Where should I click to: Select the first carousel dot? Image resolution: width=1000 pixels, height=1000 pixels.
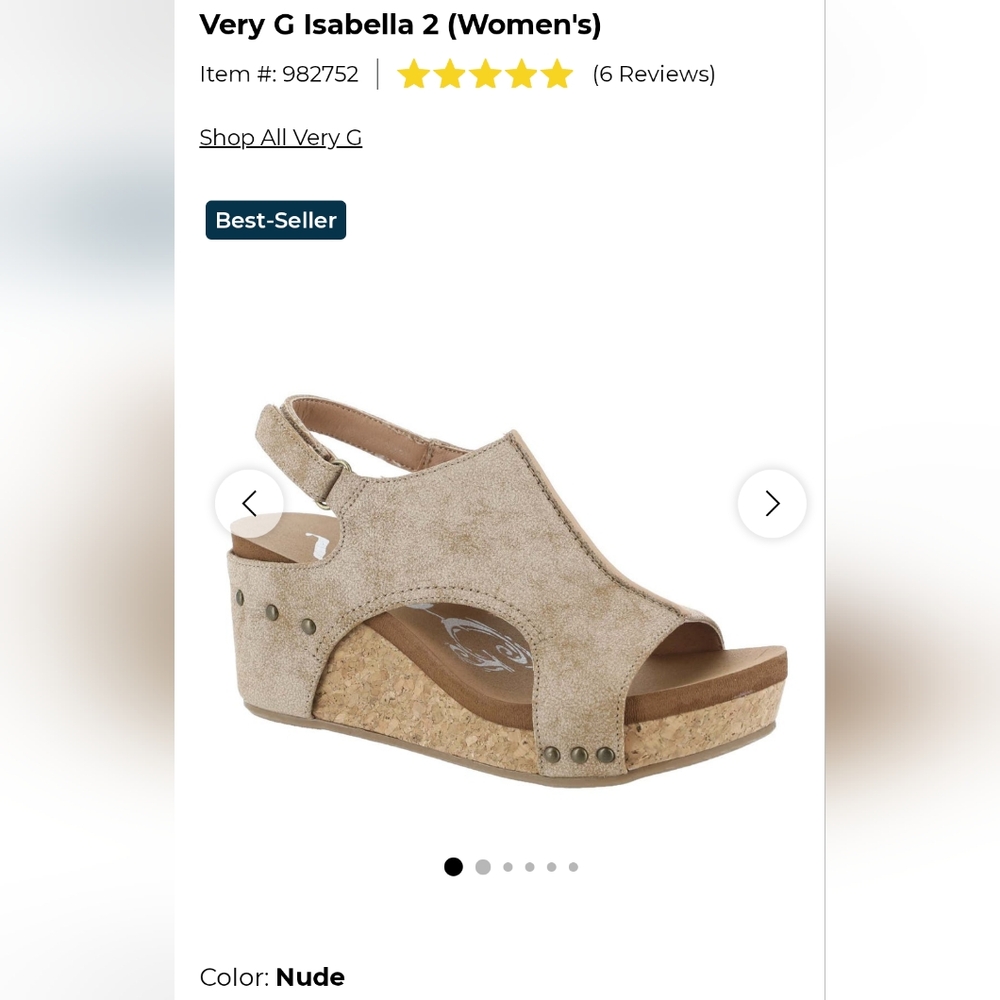coord(452,866)
